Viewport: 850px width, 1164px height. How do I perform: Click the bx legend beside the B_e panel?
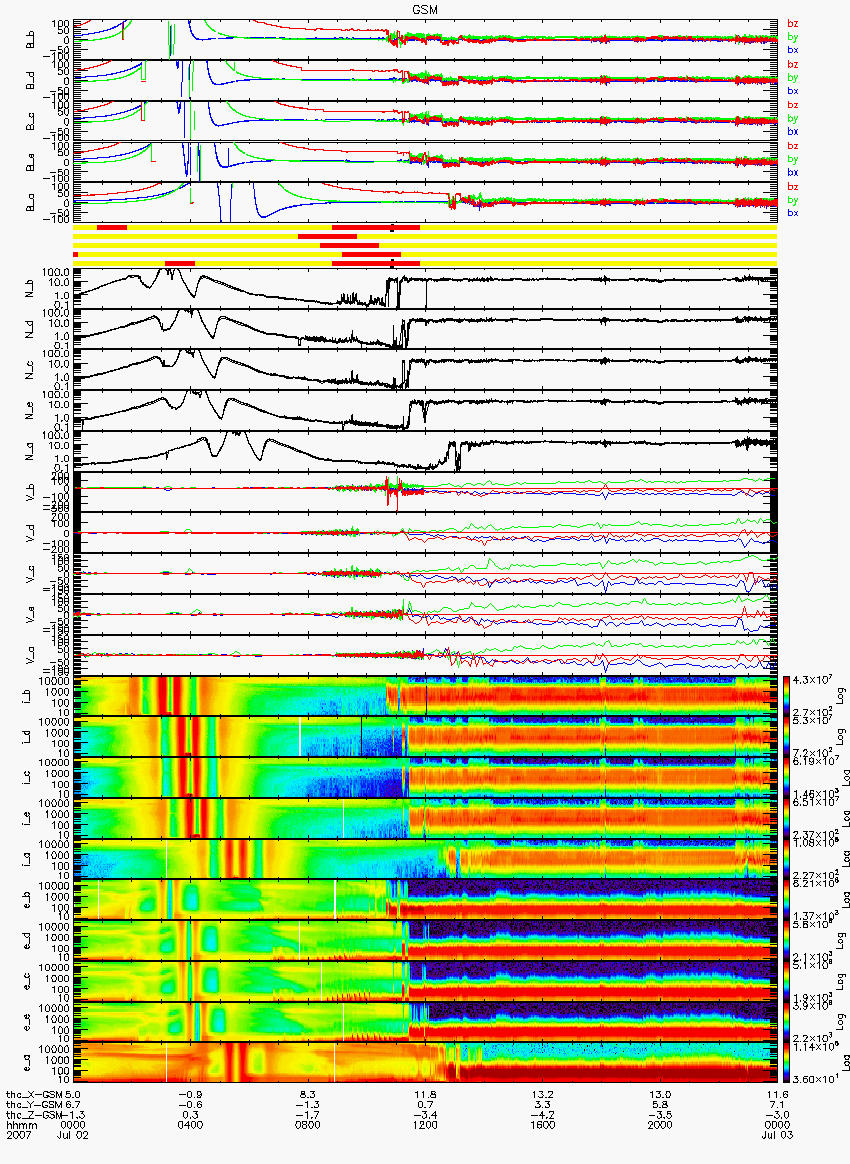tap(793, 172)
